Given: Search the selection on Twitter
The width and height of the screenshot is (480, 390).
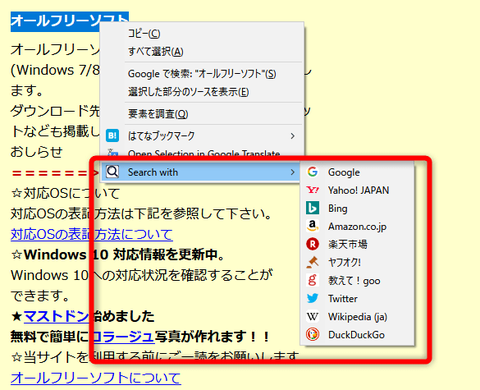Looking at the screenshot, I should pos(357,298).
